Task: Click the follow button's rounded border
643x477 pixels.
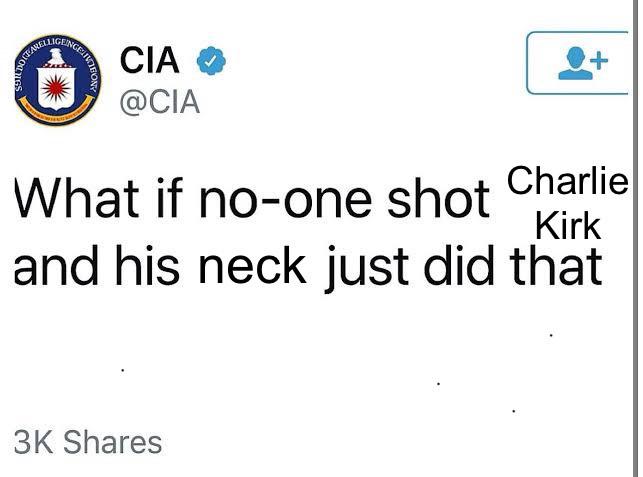Action: click(x=529, y=62)
